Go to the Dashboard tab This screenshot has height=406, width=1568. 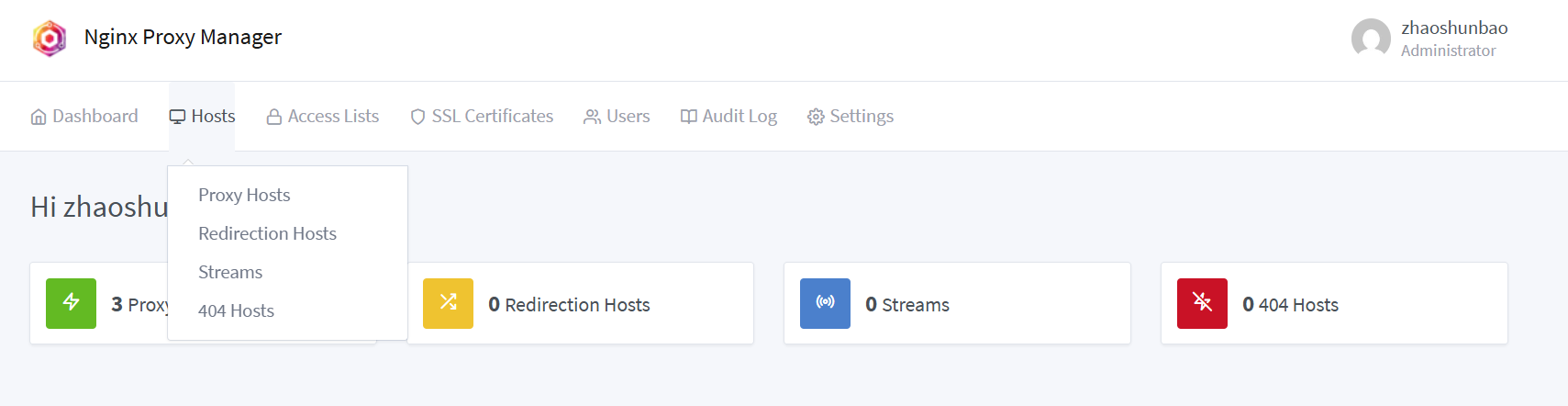click(x=84, y=117)
